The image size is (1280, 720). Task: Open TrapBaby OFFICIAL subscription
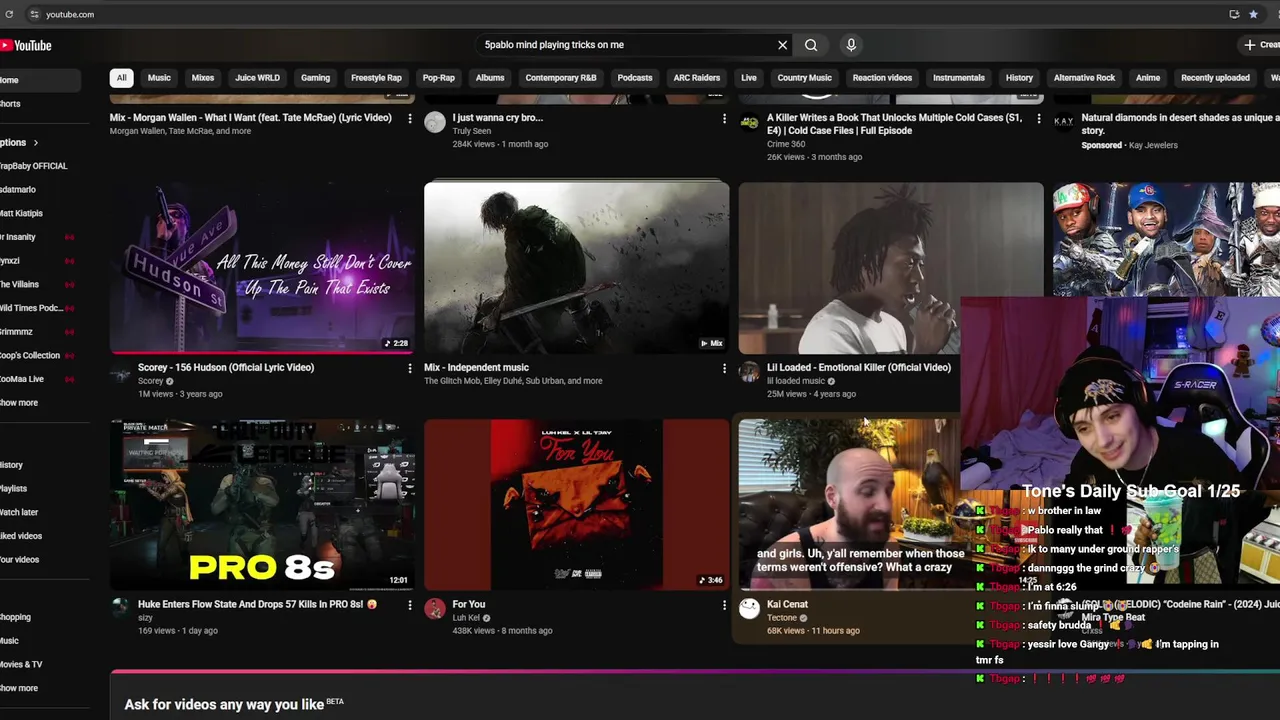(34, 166)
